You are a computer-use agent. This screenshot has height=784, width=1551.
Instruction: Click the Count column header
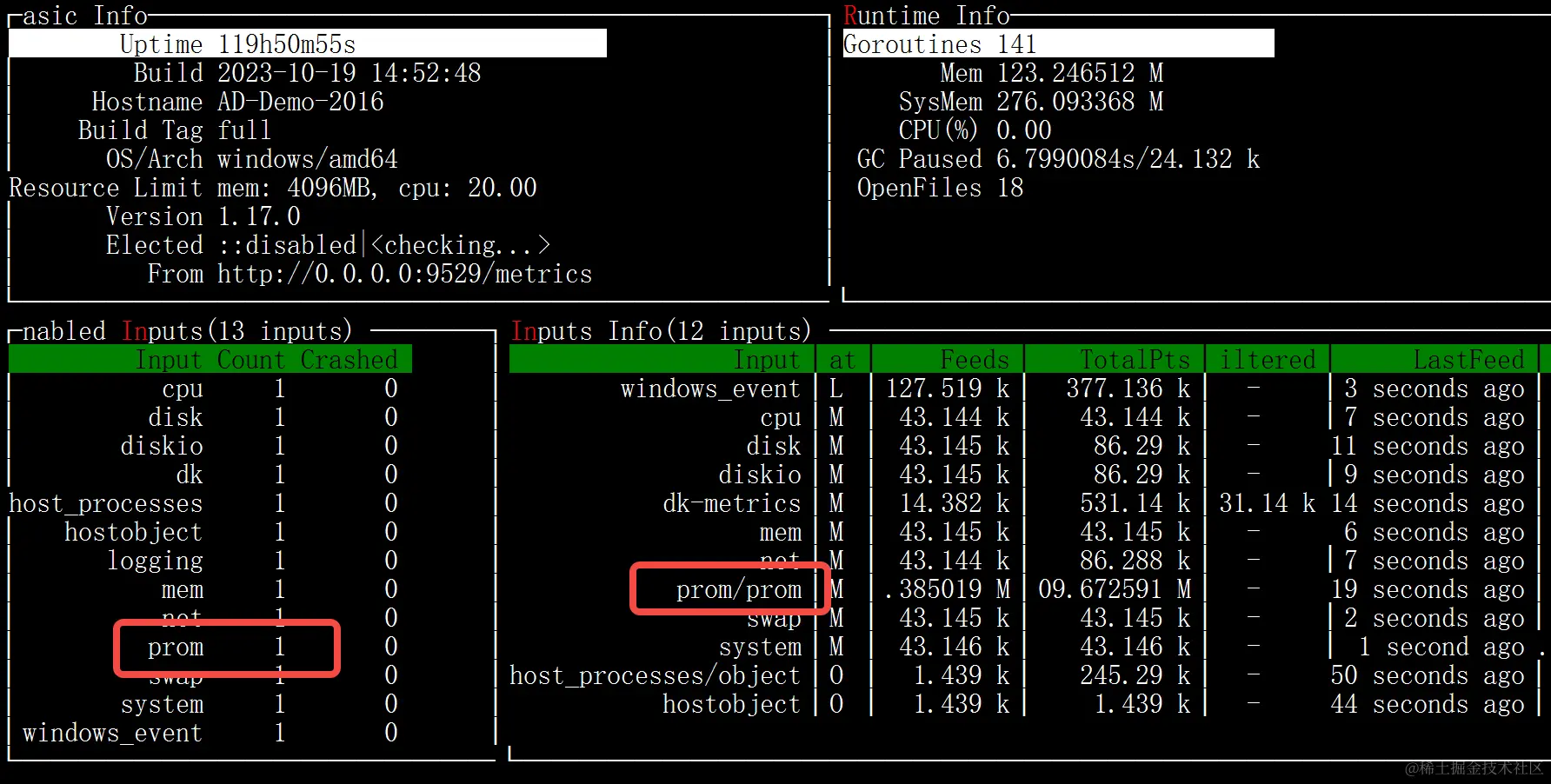pyautogui.click(x=251, y=359)
